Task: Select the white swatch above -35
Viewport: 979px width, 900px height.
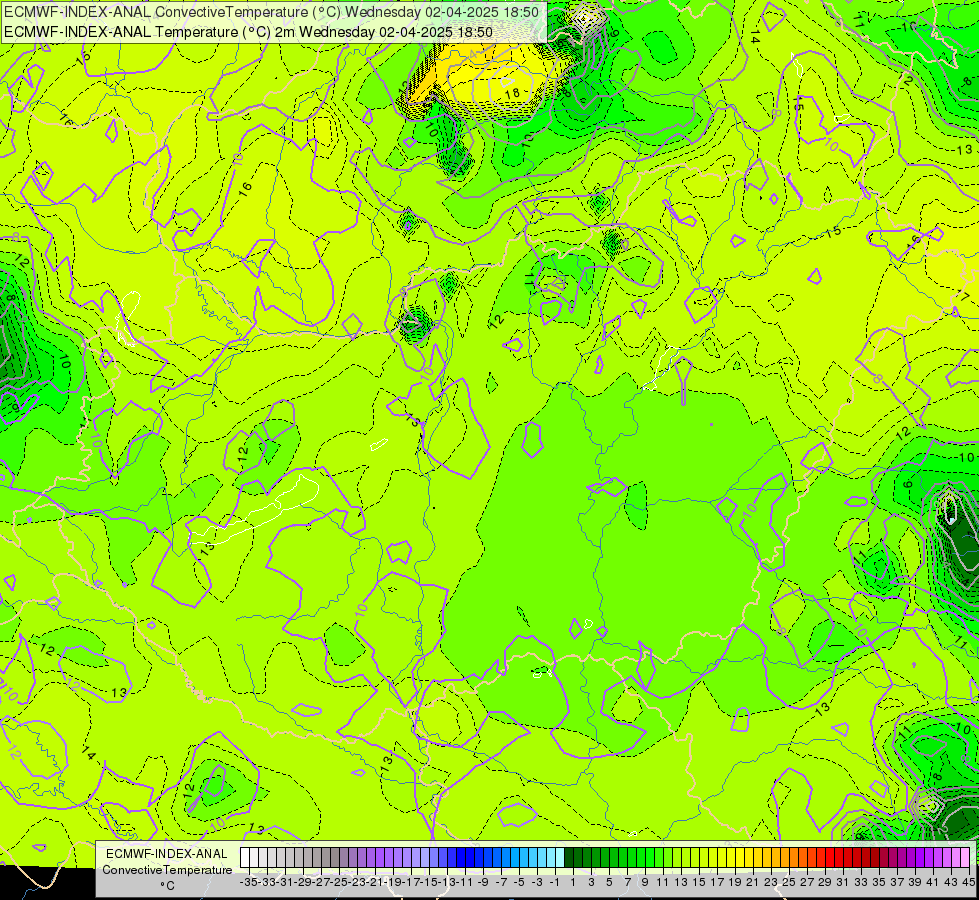Action: tap(245, 857)
